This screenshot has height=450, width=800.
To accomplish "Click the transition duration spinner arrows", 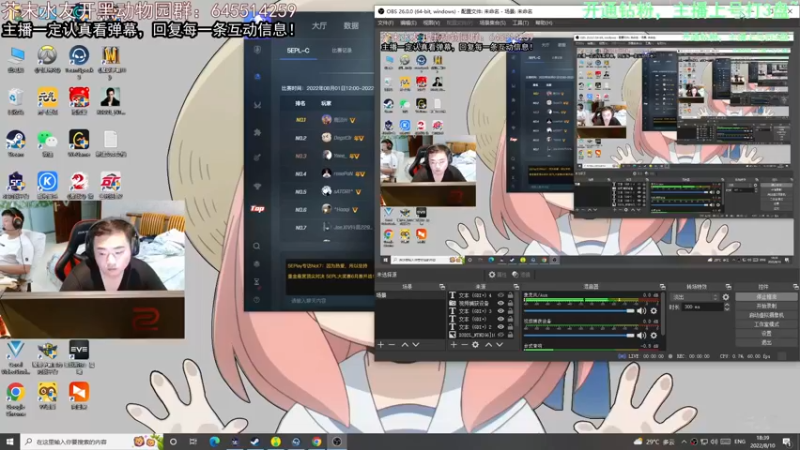I will pos(727,307).
